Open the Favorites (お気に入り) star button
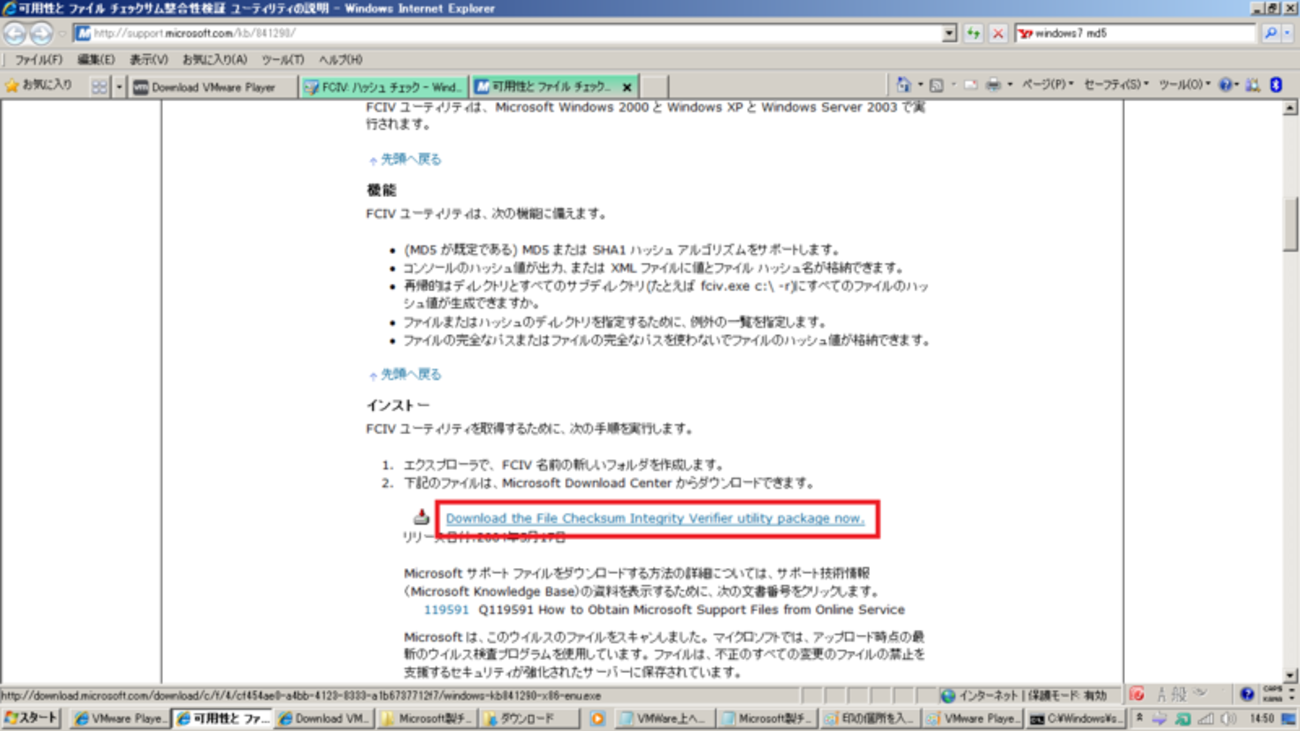1300x731 pixels. point(39,86)
